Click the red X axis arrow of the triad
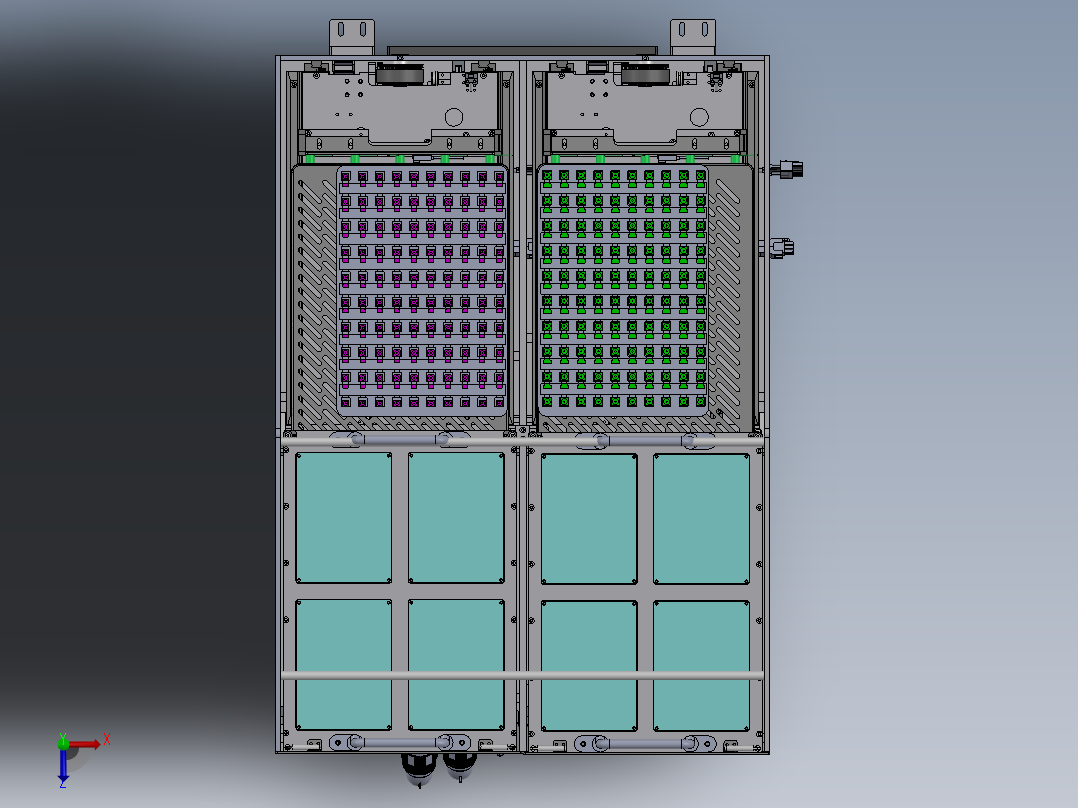 click(x=85, y=745)
